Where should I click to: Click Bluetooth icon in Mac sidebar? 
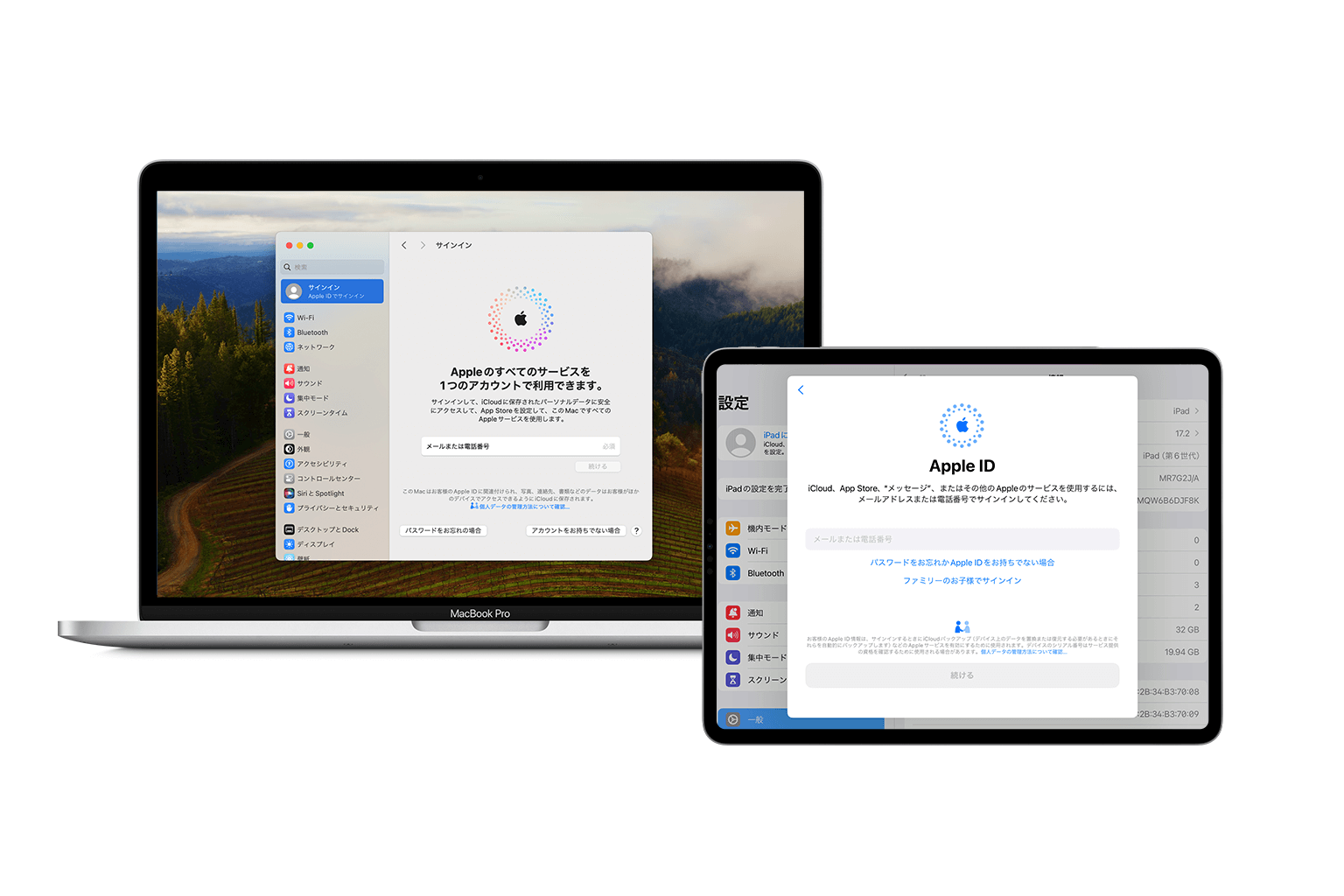coord(289,332)
